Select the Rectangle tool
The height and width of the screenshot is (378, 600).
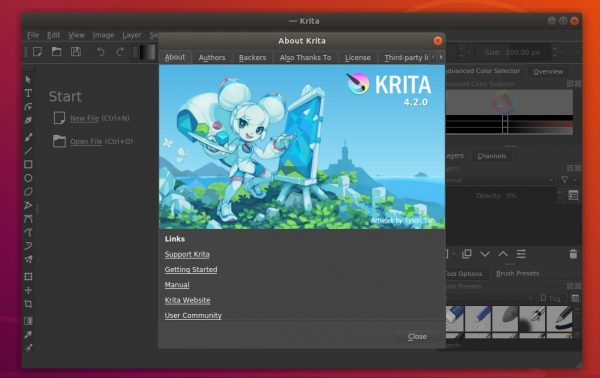28,164
